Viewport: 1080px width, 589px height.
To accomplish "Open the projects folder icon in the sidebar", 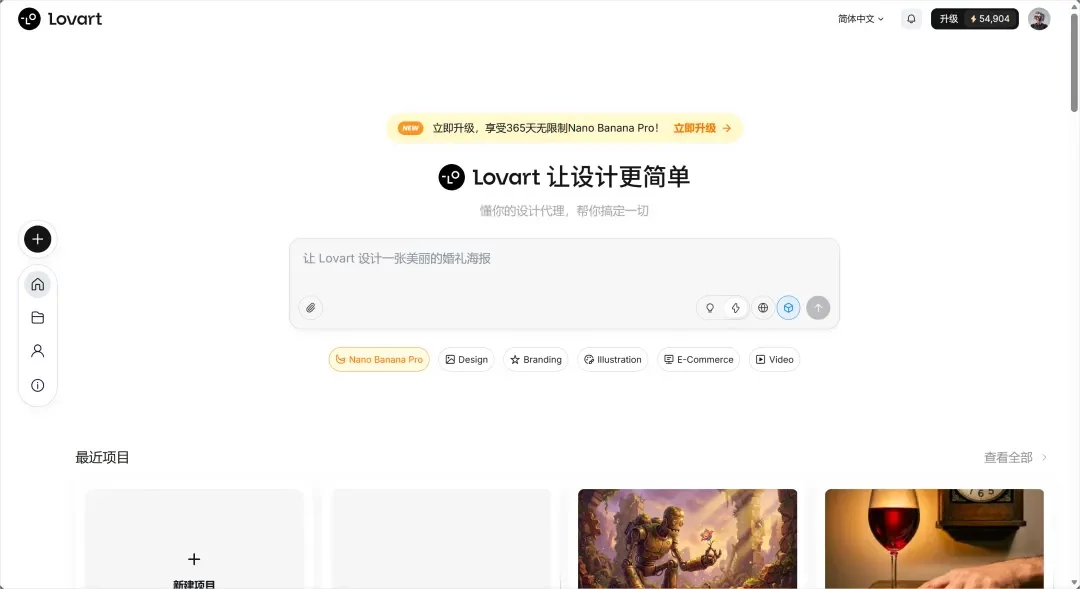I will [37, 317].
